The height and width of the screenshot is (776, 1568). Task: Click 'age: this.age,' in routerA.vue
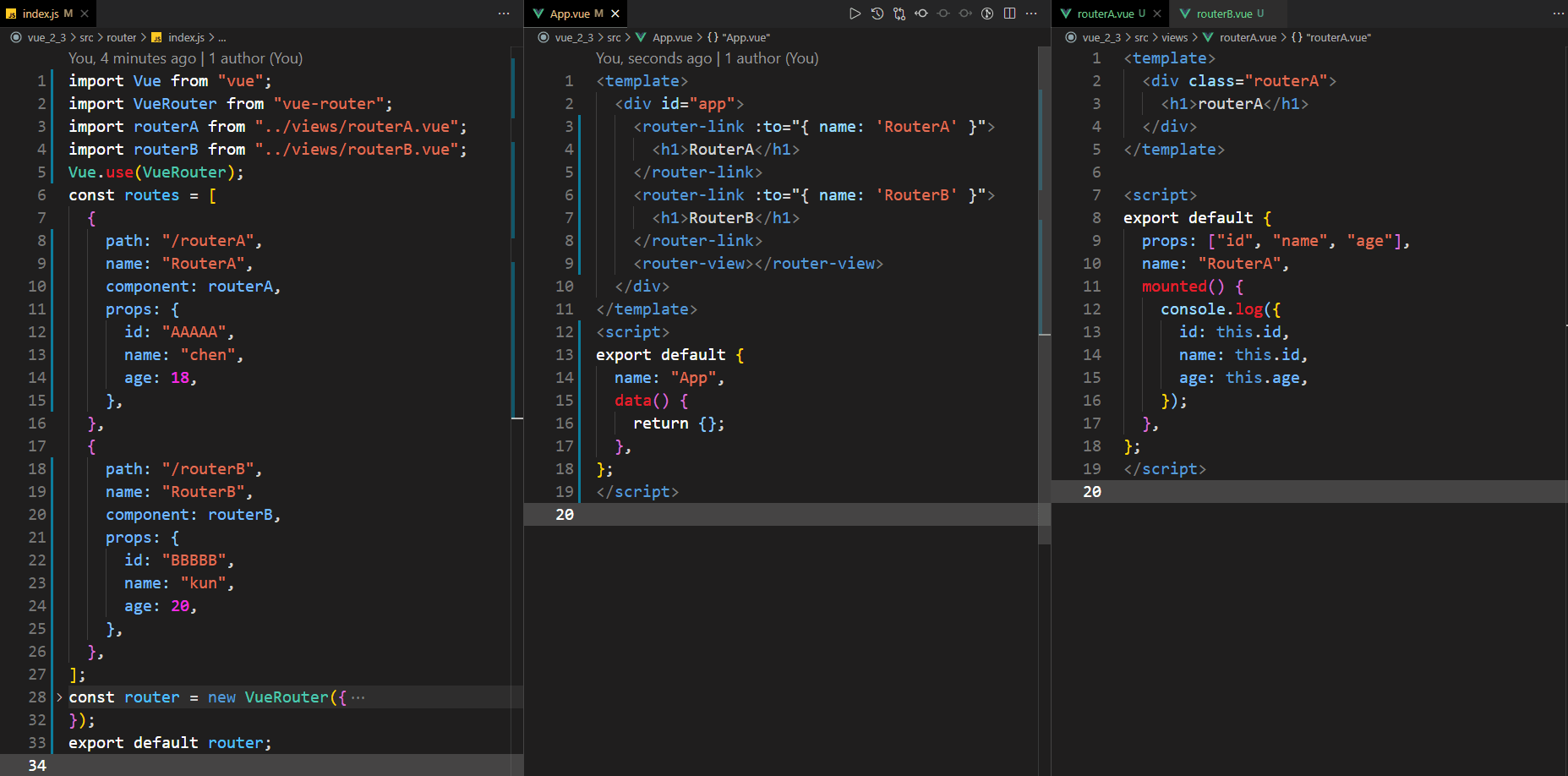click(1243, 377)
